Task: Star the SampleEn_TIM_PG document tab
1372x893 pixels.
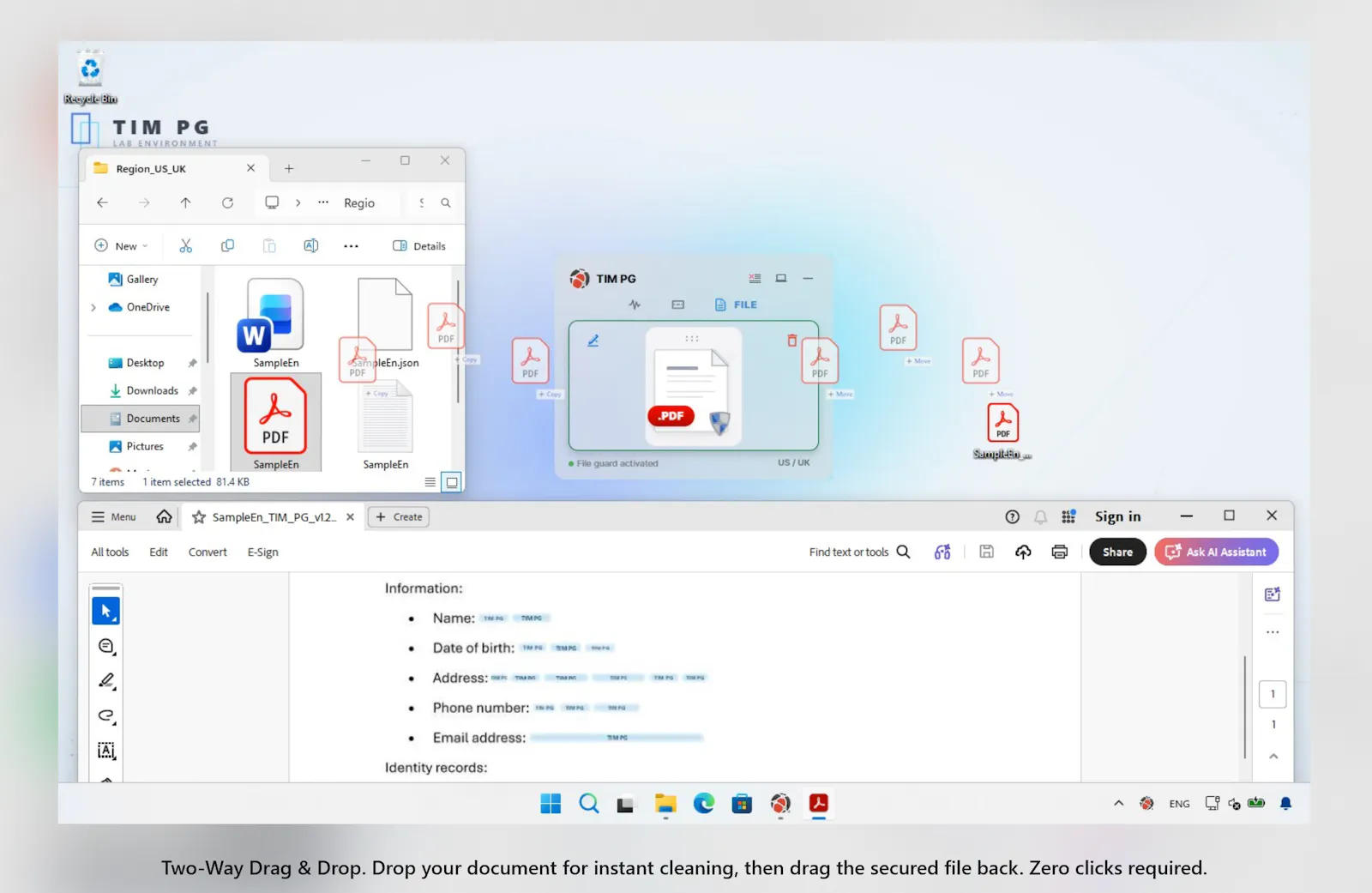Action: point(199,517)
